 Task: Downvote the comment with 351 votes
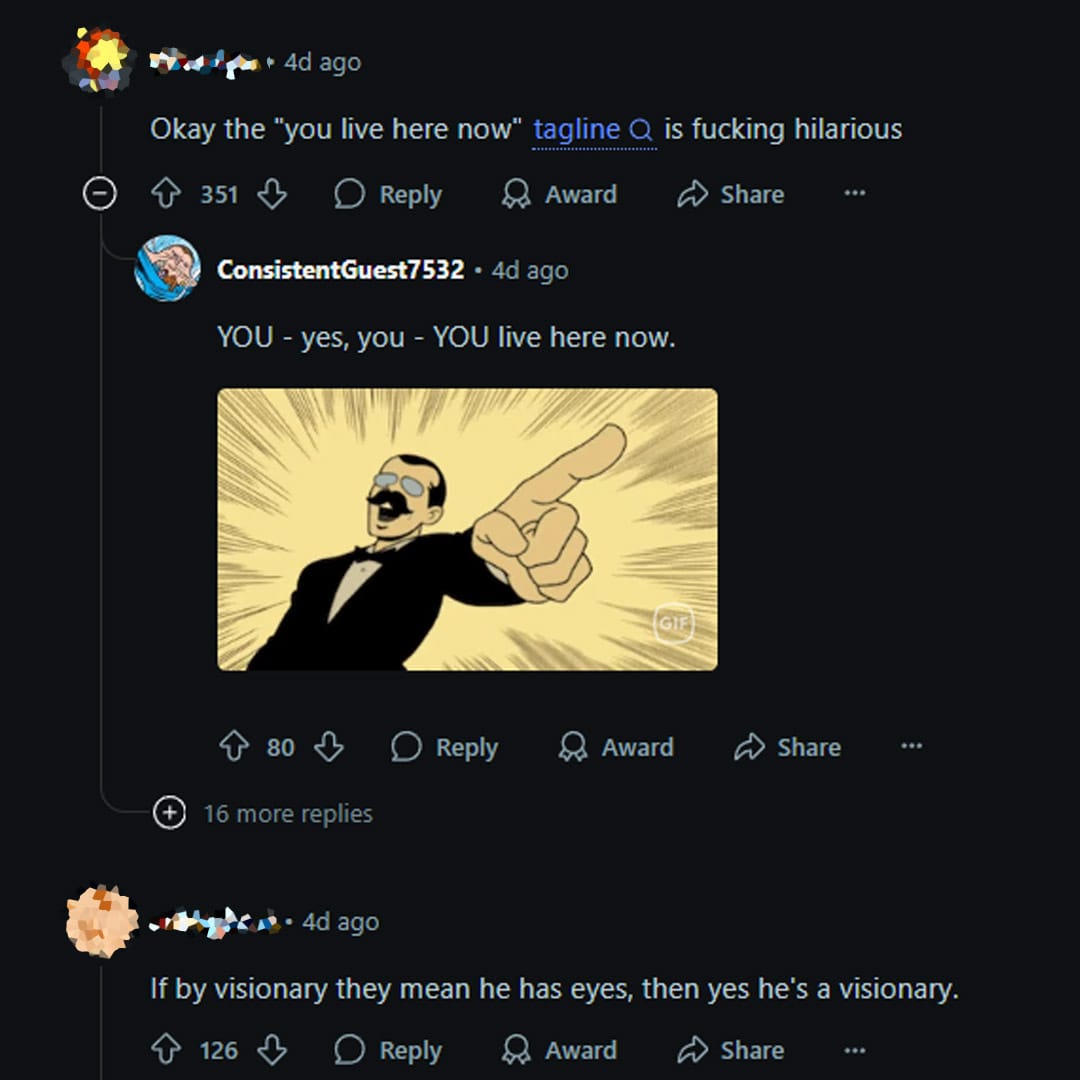272,194
